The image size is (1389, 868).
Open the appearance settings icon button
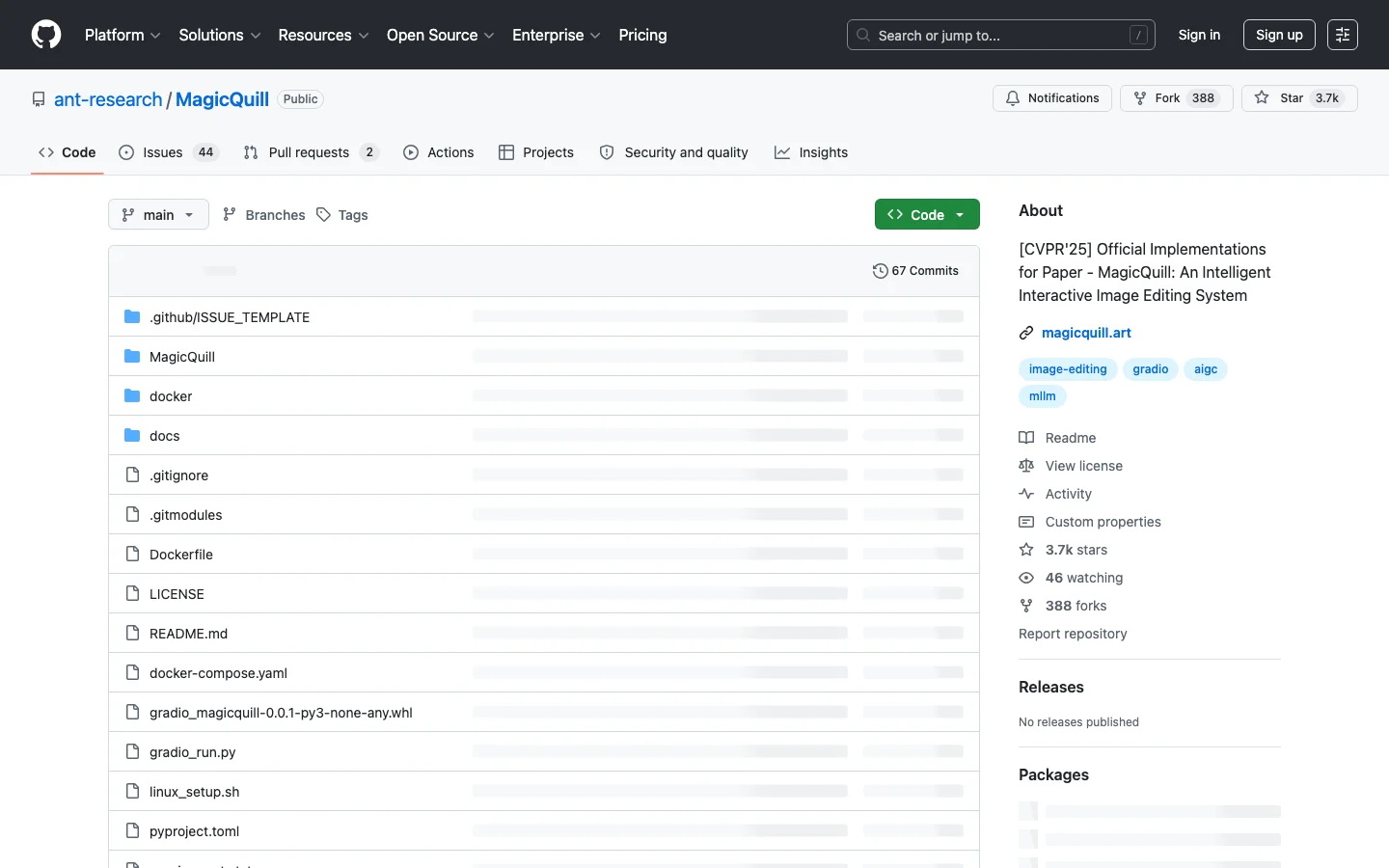click(1343, 35)
